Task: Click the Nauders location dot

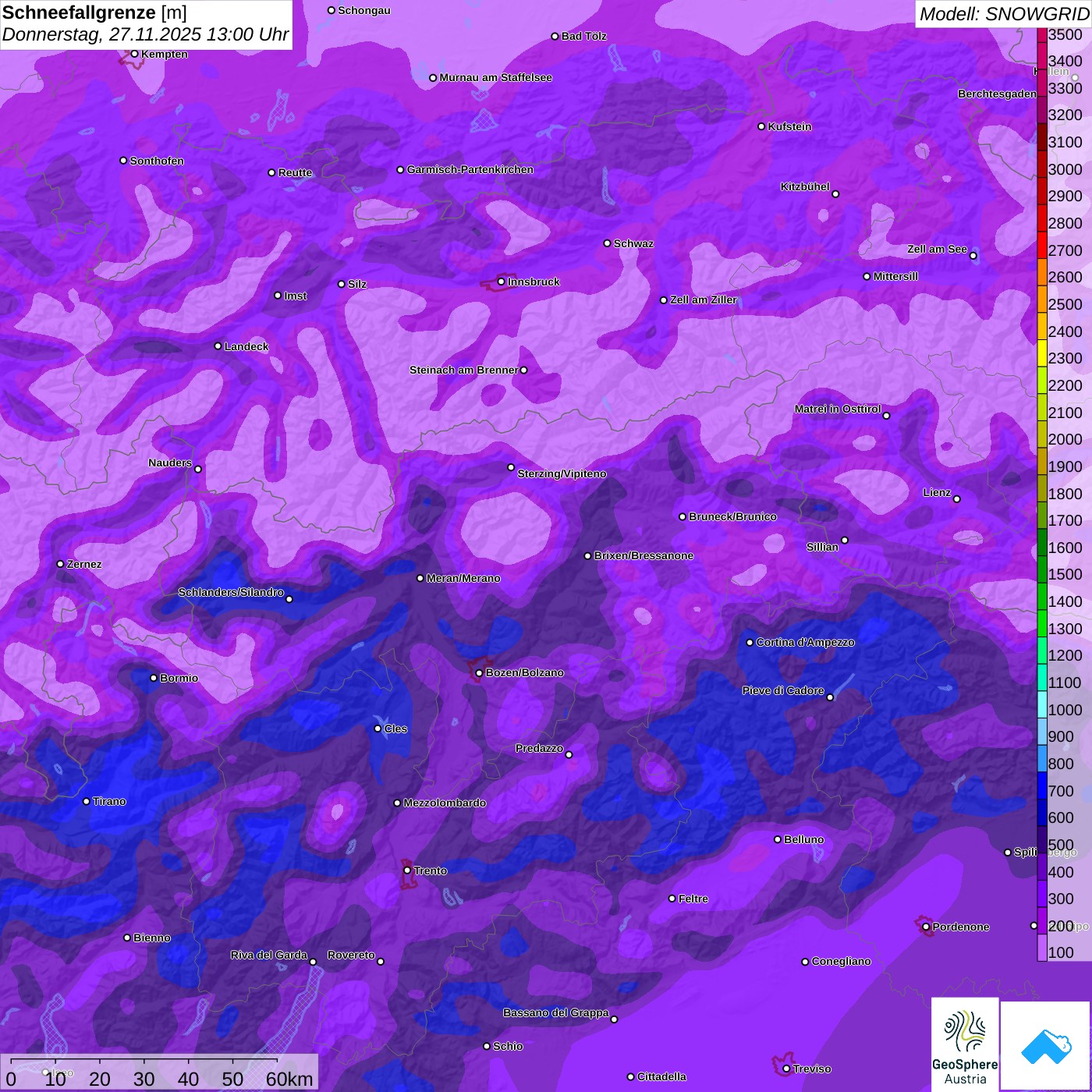Action: (198, 469)
